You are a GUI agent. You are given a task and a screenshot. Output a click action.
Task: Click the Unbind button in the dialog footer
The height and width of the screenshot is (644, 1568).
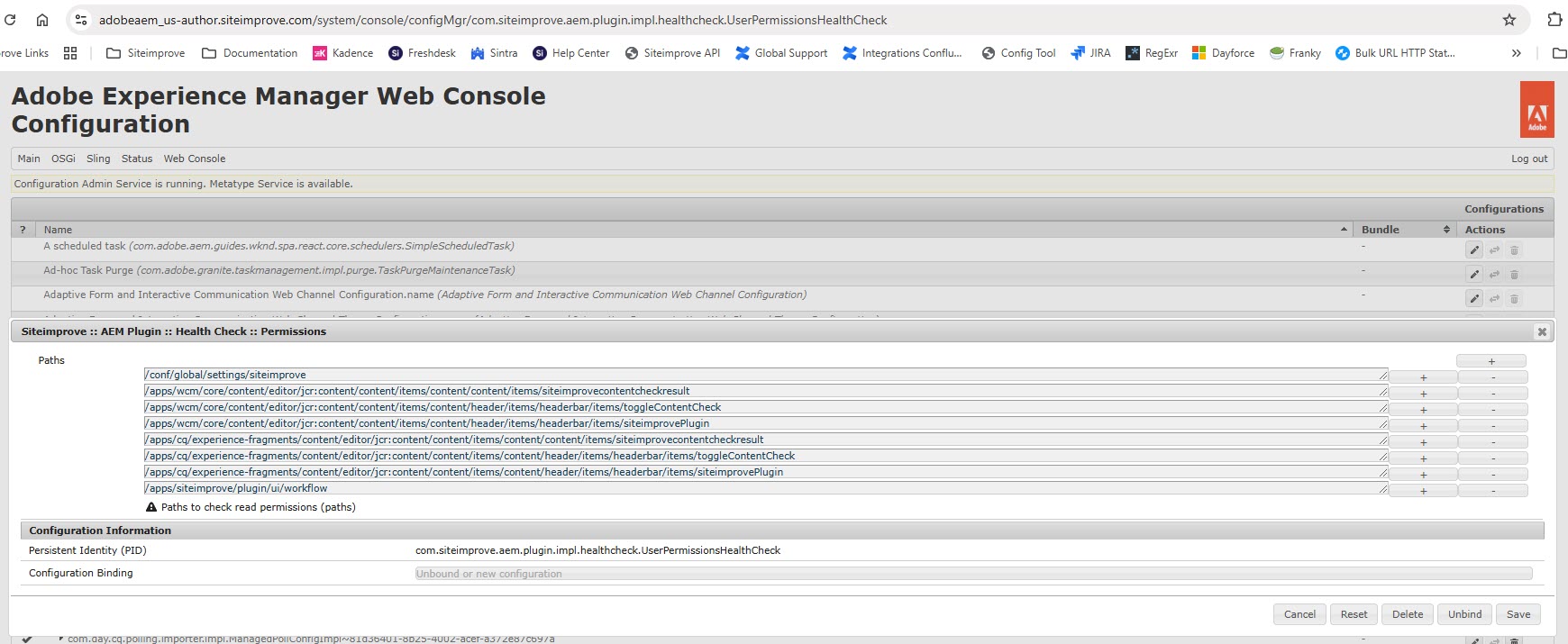click(x=1464, y=614)
